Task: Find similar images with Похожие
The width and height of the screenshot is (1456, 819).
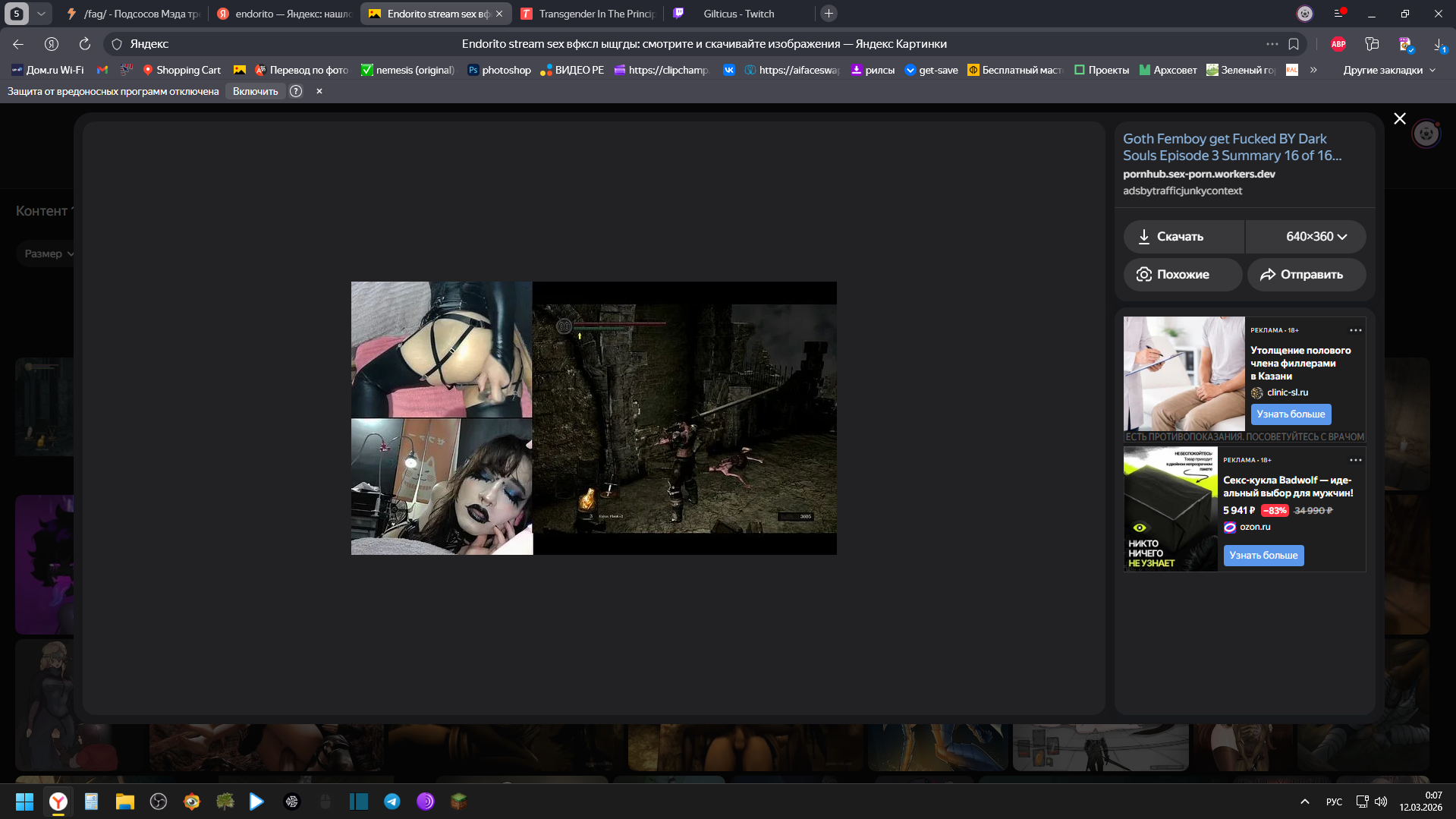Action: pos(1183,275)
